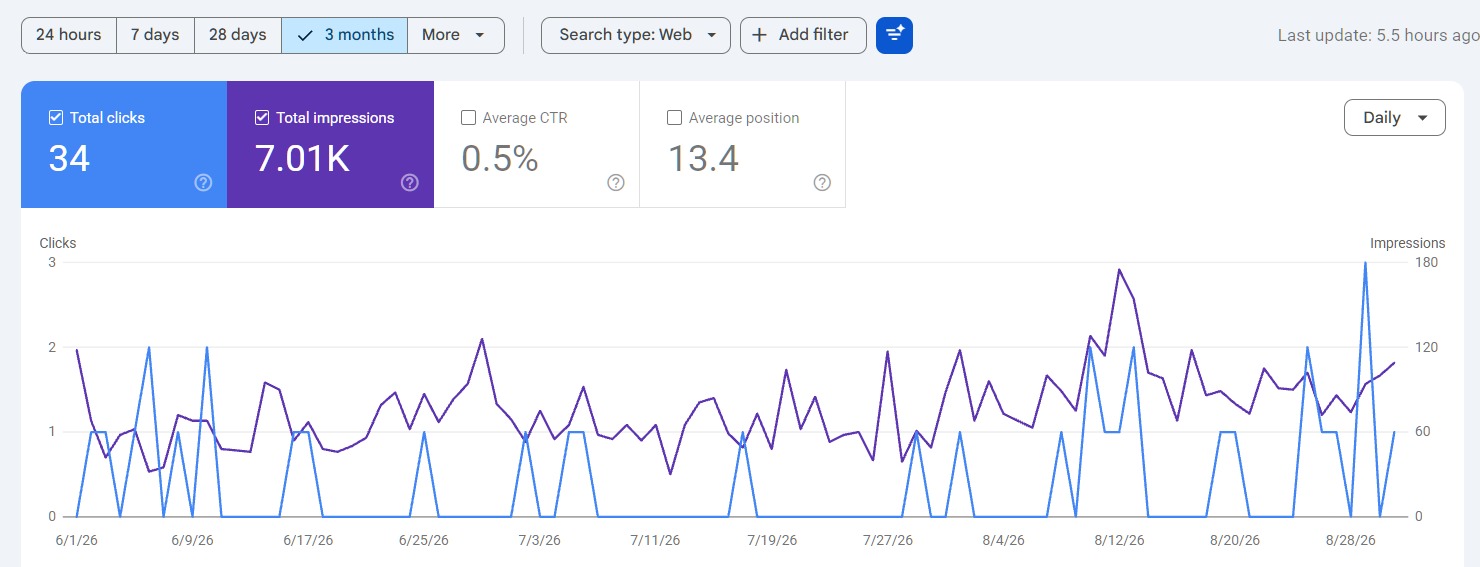The image size is (1480, 567).
Task: Click the 7/3/26 date label
Action: tap(540, 540)
